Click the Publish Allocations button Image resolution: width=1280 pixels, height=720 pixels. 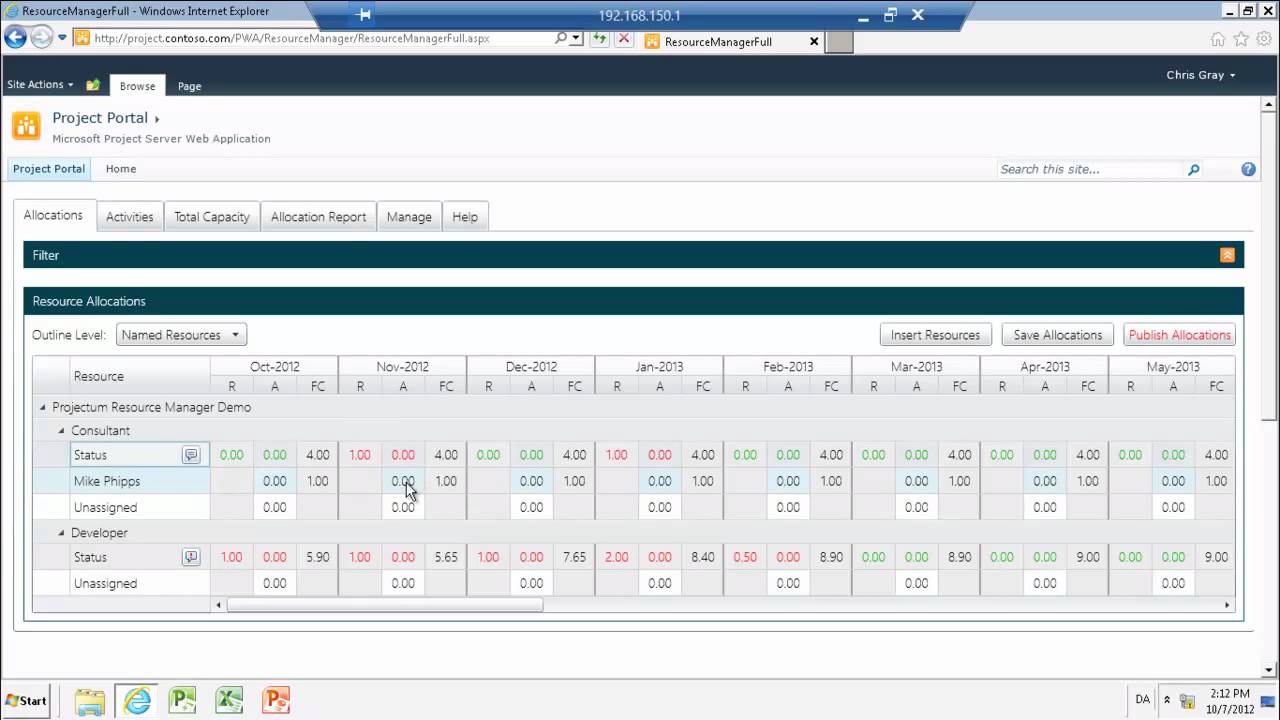1180,335
